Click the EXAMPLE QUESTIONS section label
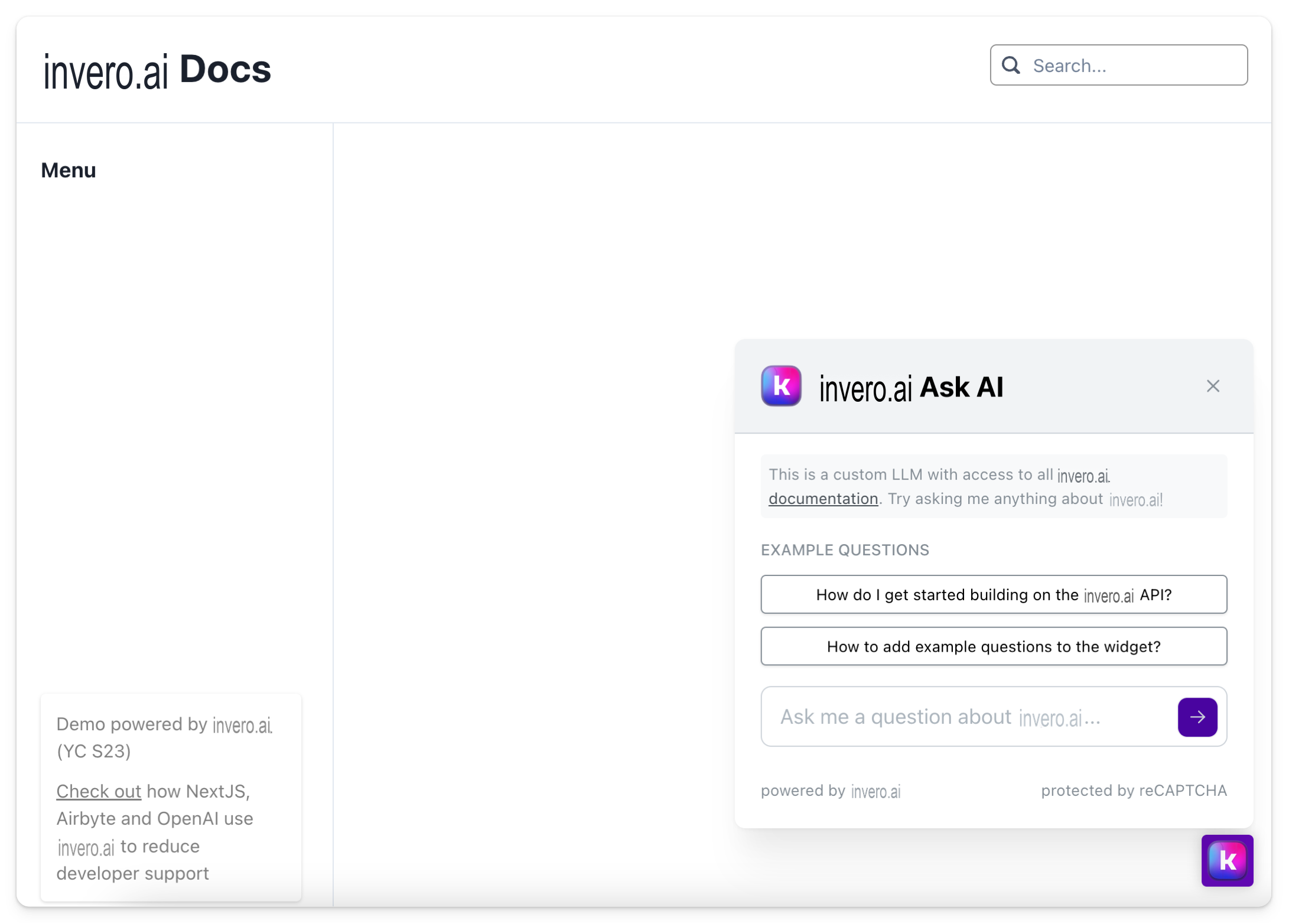 [x=845, y=550]
